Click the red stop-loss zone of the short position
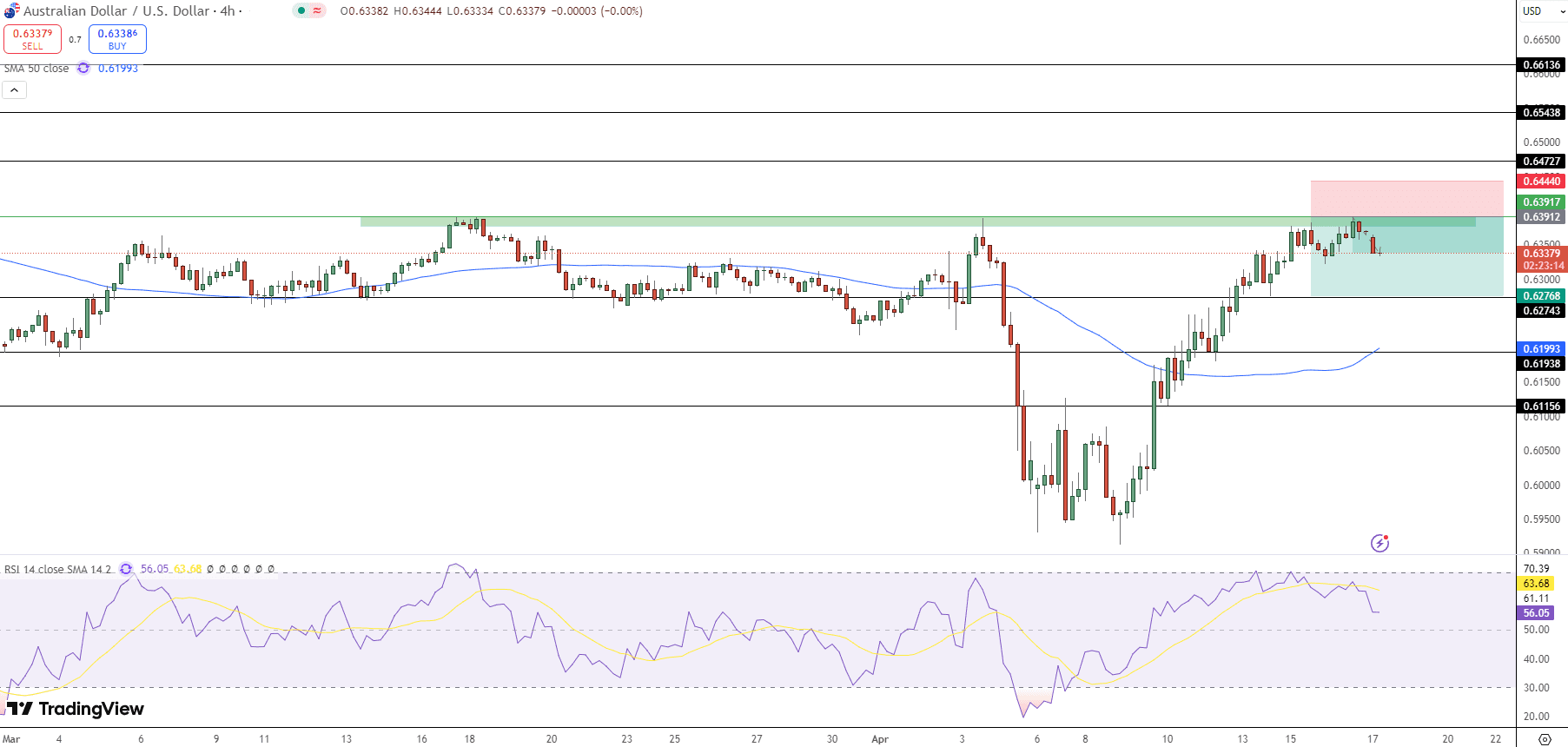Screen dimensions: 1568x747 (1406, 198)
